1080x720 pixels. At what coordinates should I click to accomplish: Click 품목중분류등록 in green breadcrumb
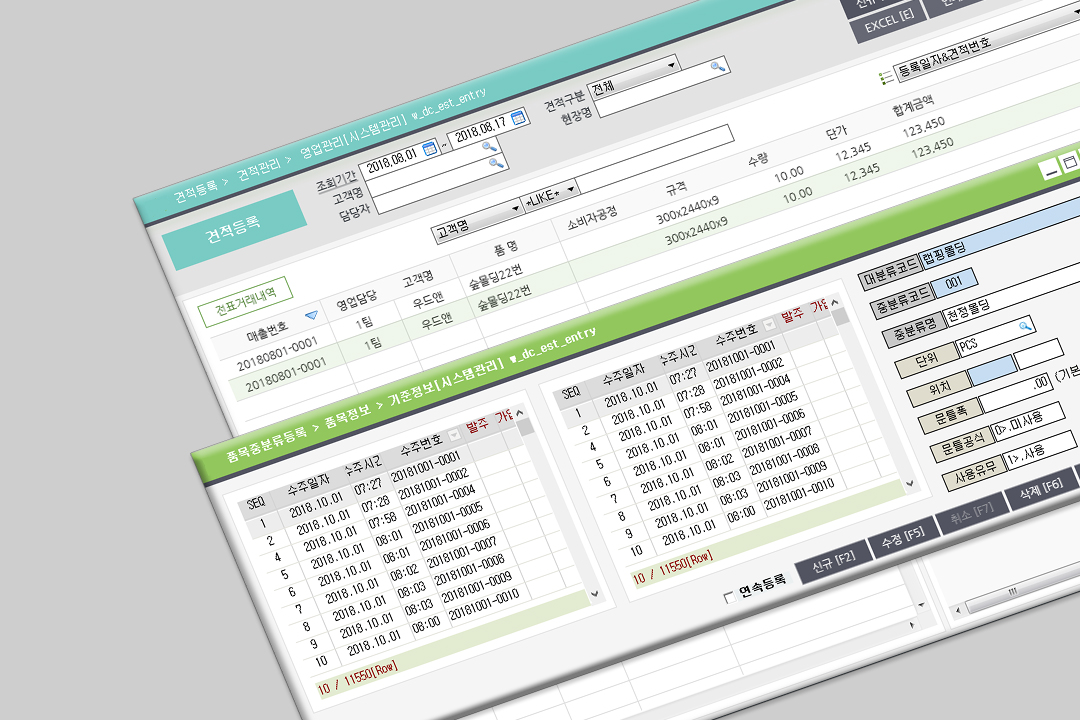point(267,445)
